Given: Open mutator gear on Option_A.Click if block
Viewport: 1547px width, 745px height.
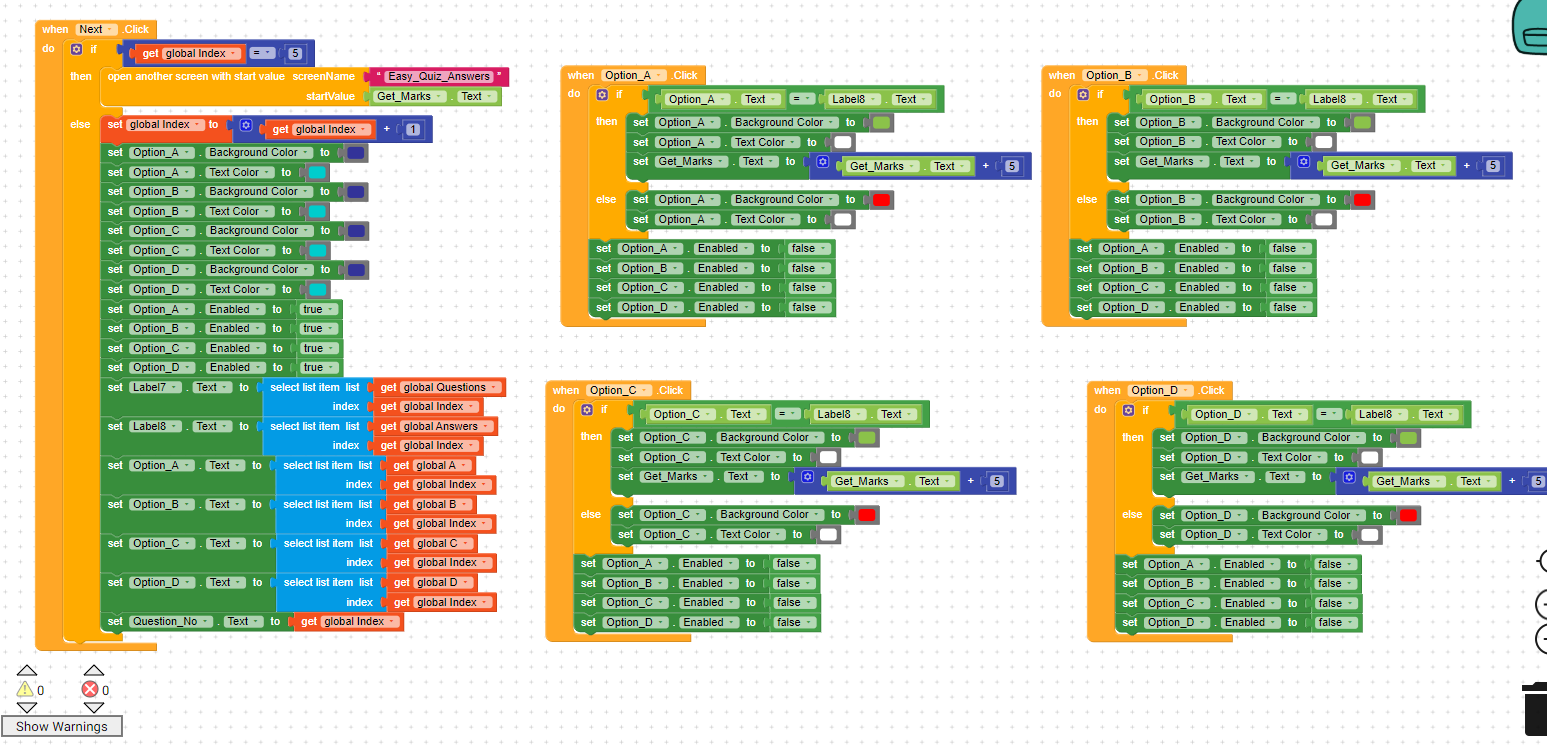Looking at the screenshot, I should click(602, 95).
